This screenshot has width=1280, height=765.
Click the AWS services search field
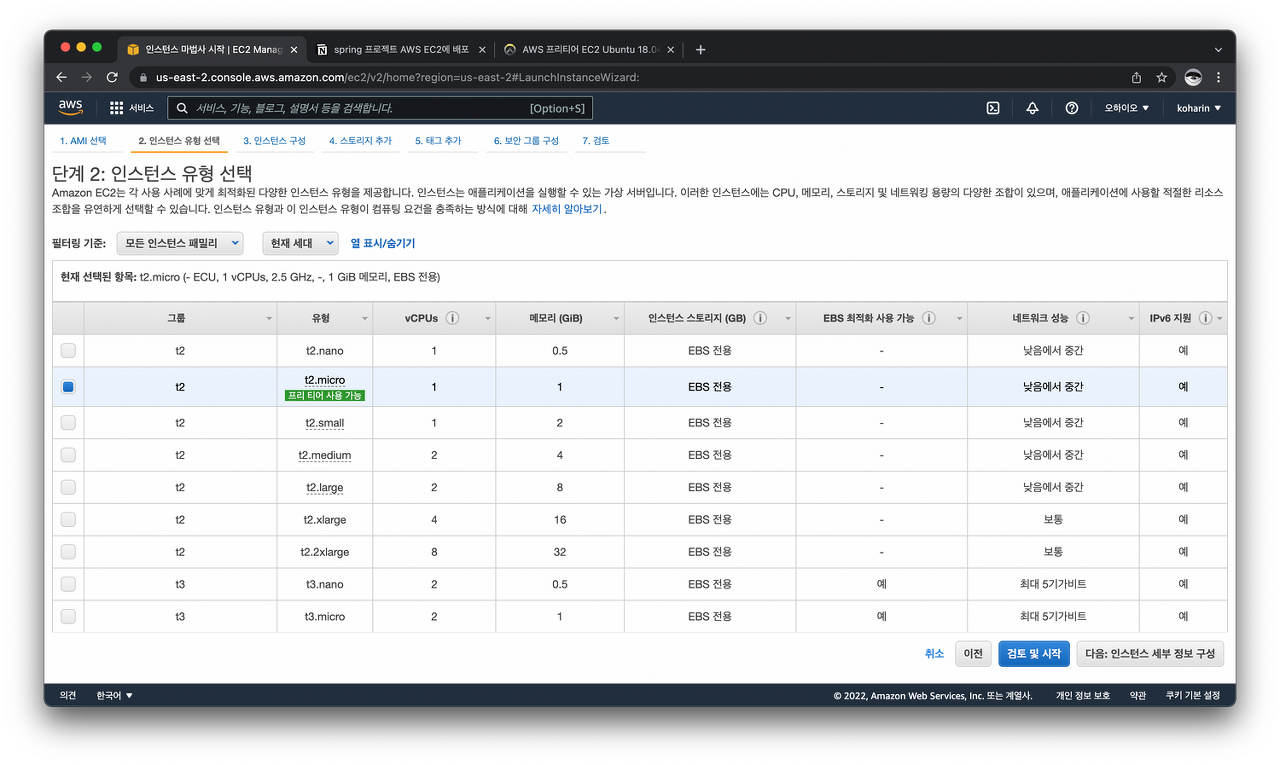click(380, 108)
